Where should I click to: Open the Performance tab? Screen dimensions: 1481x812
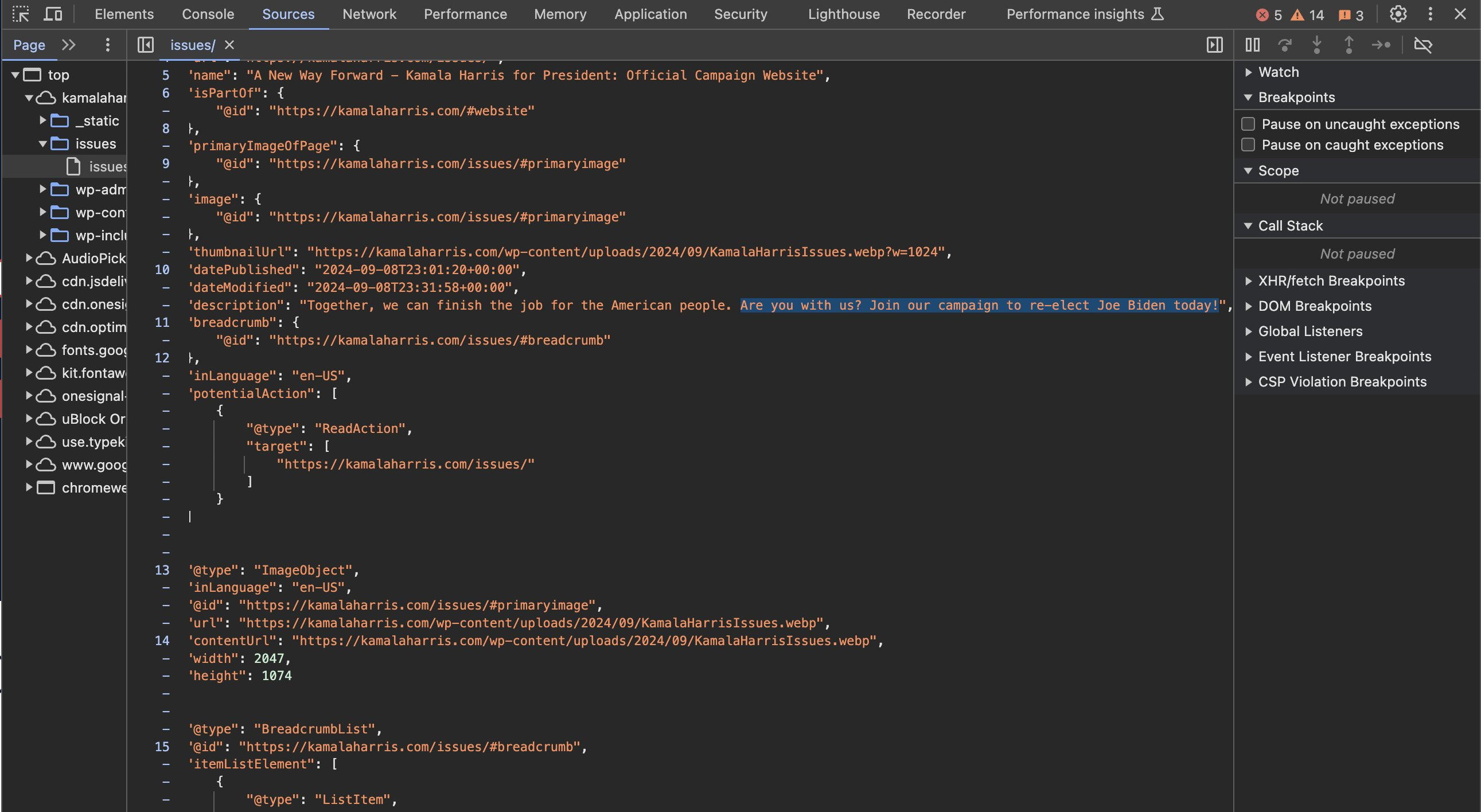coord(466,14)
